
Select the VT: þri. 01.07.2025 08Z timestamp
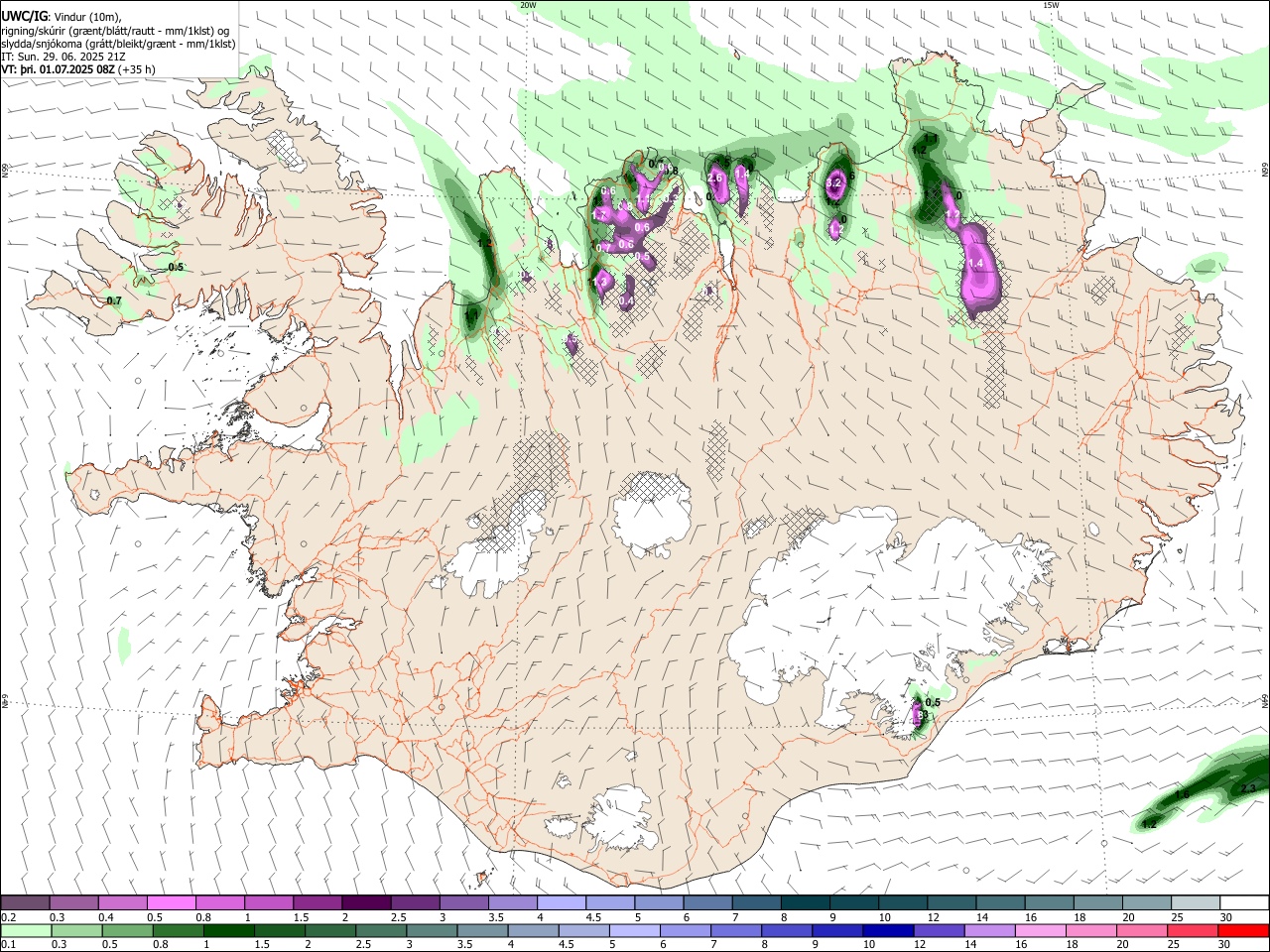pyautogui.click(x=58, y=69)
